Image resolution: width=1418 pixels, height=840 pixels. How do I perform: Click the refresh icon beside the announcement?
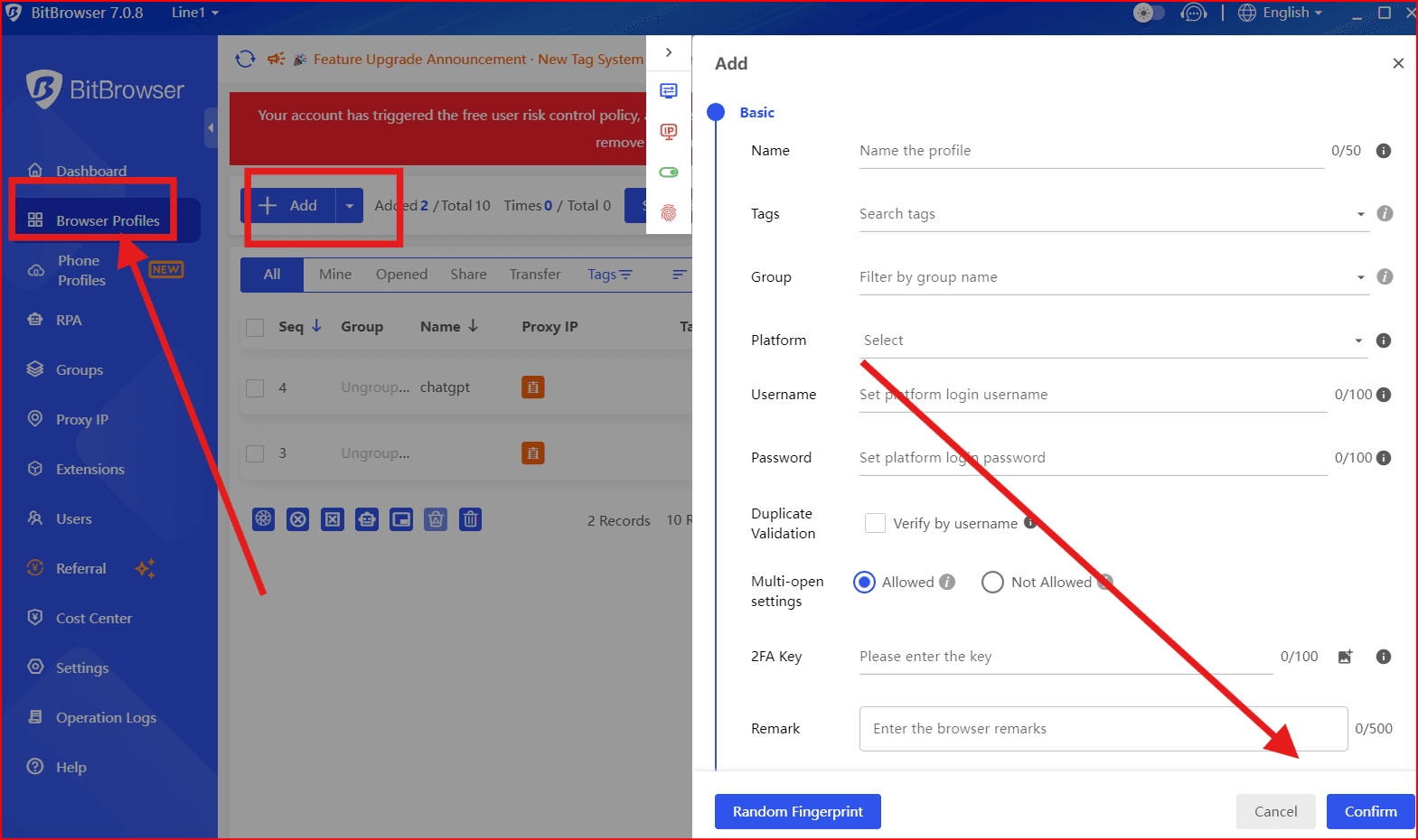245,60
